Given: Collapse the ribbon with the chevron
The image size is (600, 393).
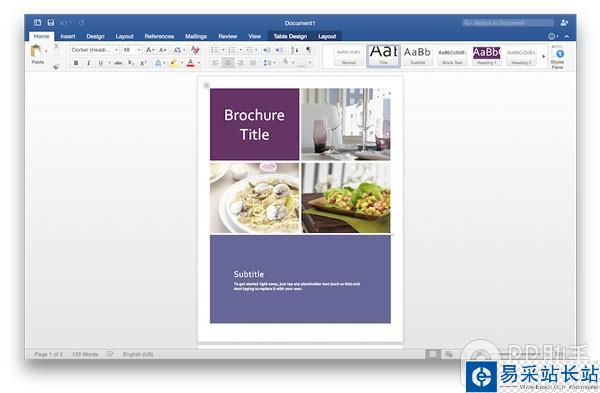Looking at the screenshot, I should pyautogui.click(x=567, y=36).
